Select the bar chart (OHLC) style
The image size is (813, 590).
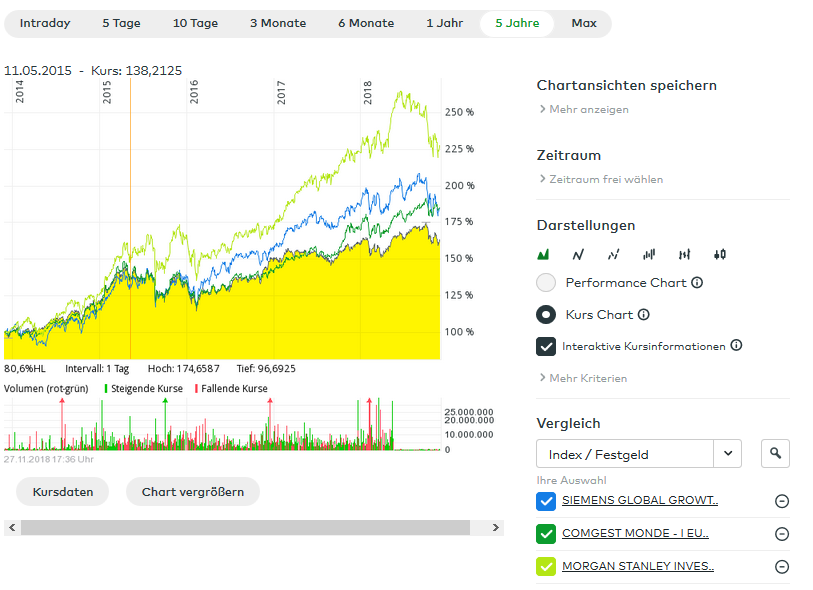click(684, 254)
